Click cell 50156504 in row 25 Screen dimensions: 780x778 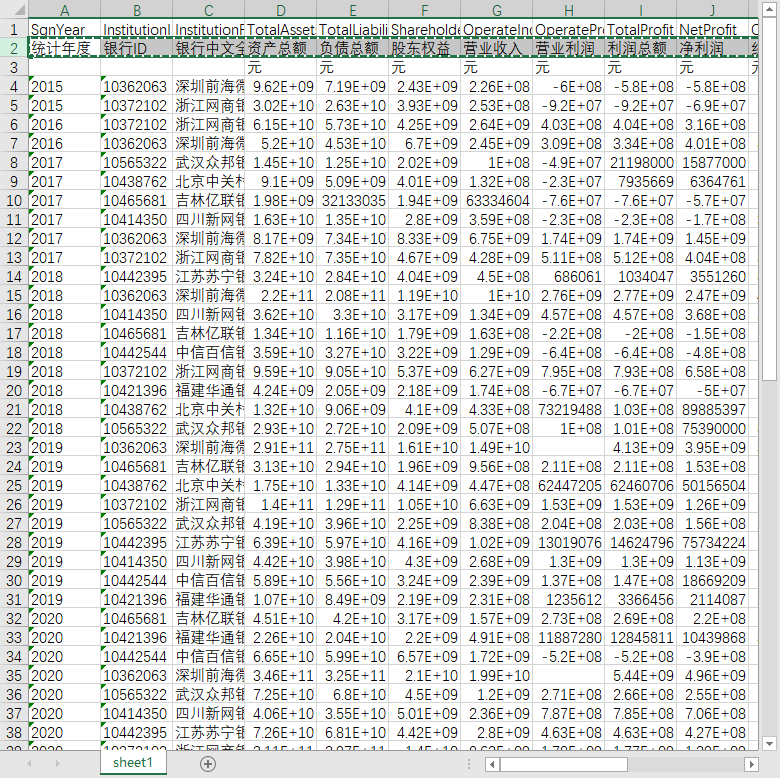point(713,486)
